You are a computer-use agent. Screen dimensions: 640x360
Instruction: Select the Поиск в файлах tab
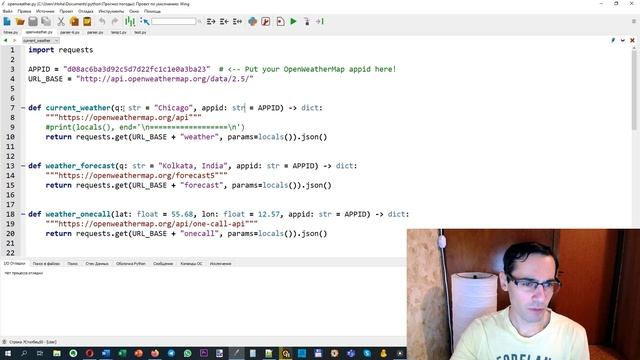coord(46,264)
